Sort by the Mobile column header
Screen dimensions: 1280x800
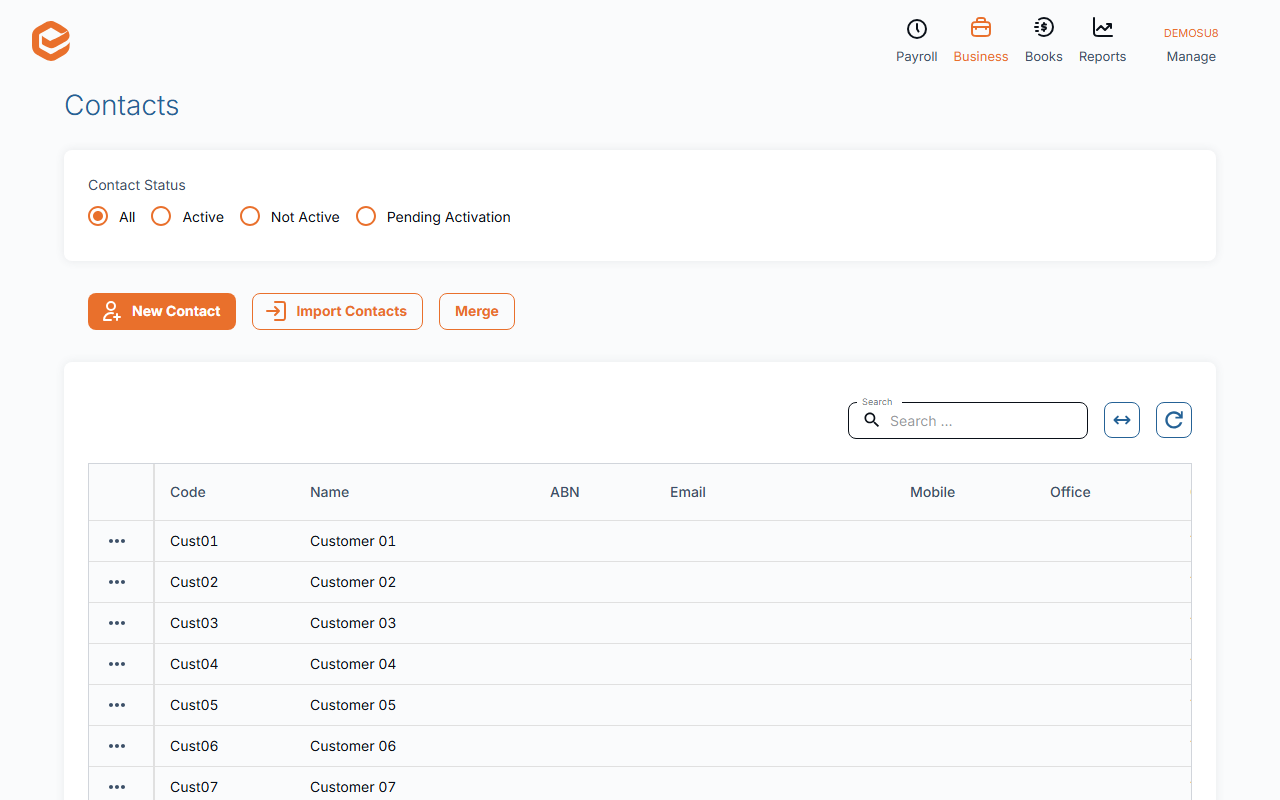[933, 492]
